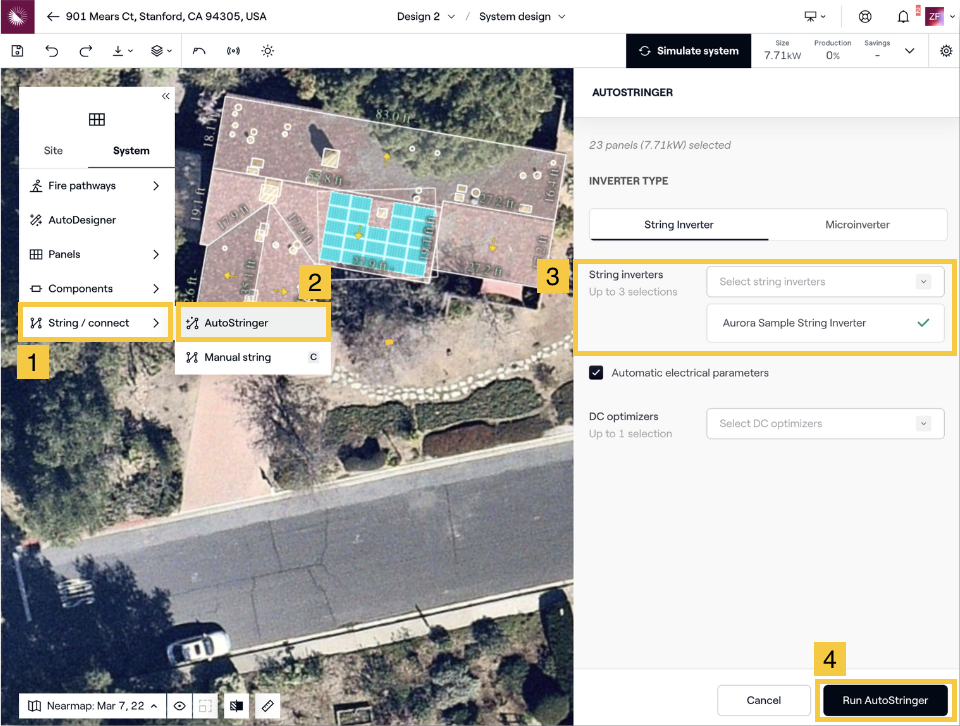Undo the last action
960x726 pixels.
(x=52, y=51)
